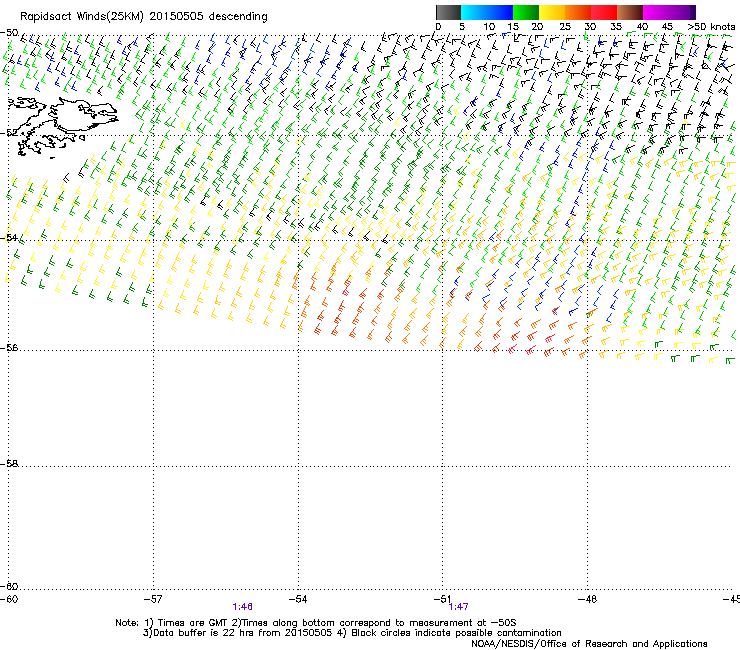Click the magenta 40-45 knots legend segment
Viewport: 740px width, 650px height.
coord(656,12)
